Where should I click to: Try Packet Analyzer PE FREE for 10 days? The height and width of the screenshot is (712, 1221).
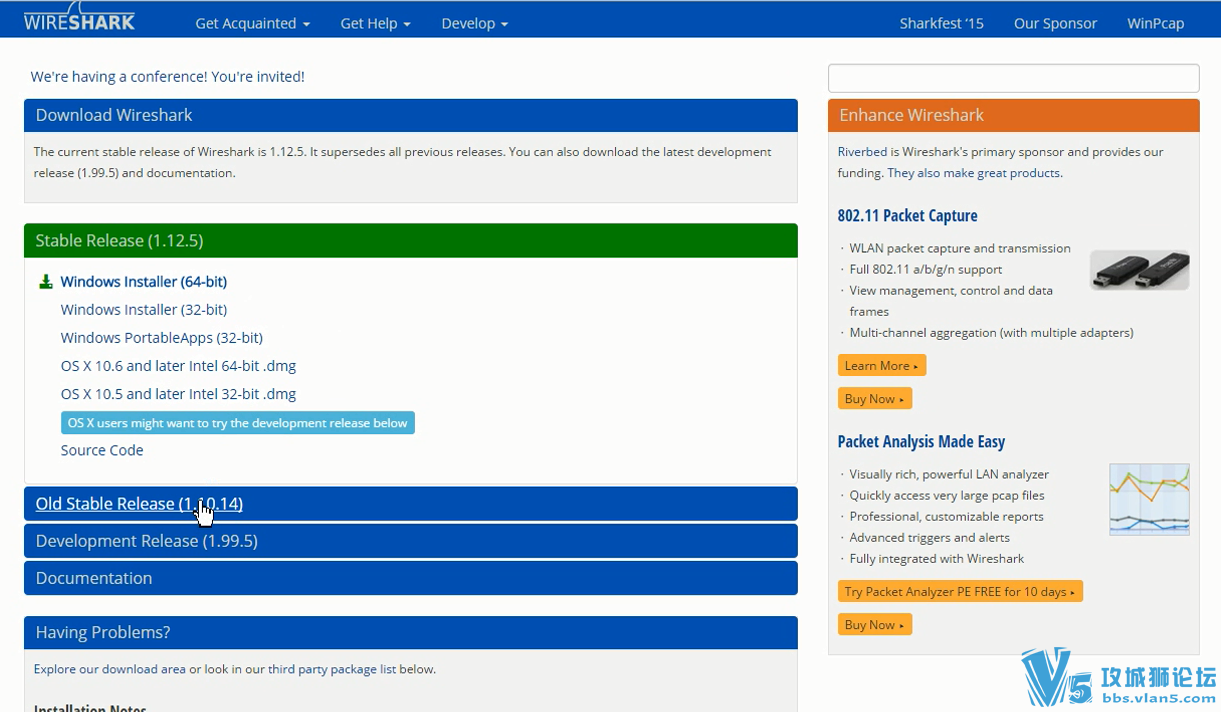coord(960,592)
